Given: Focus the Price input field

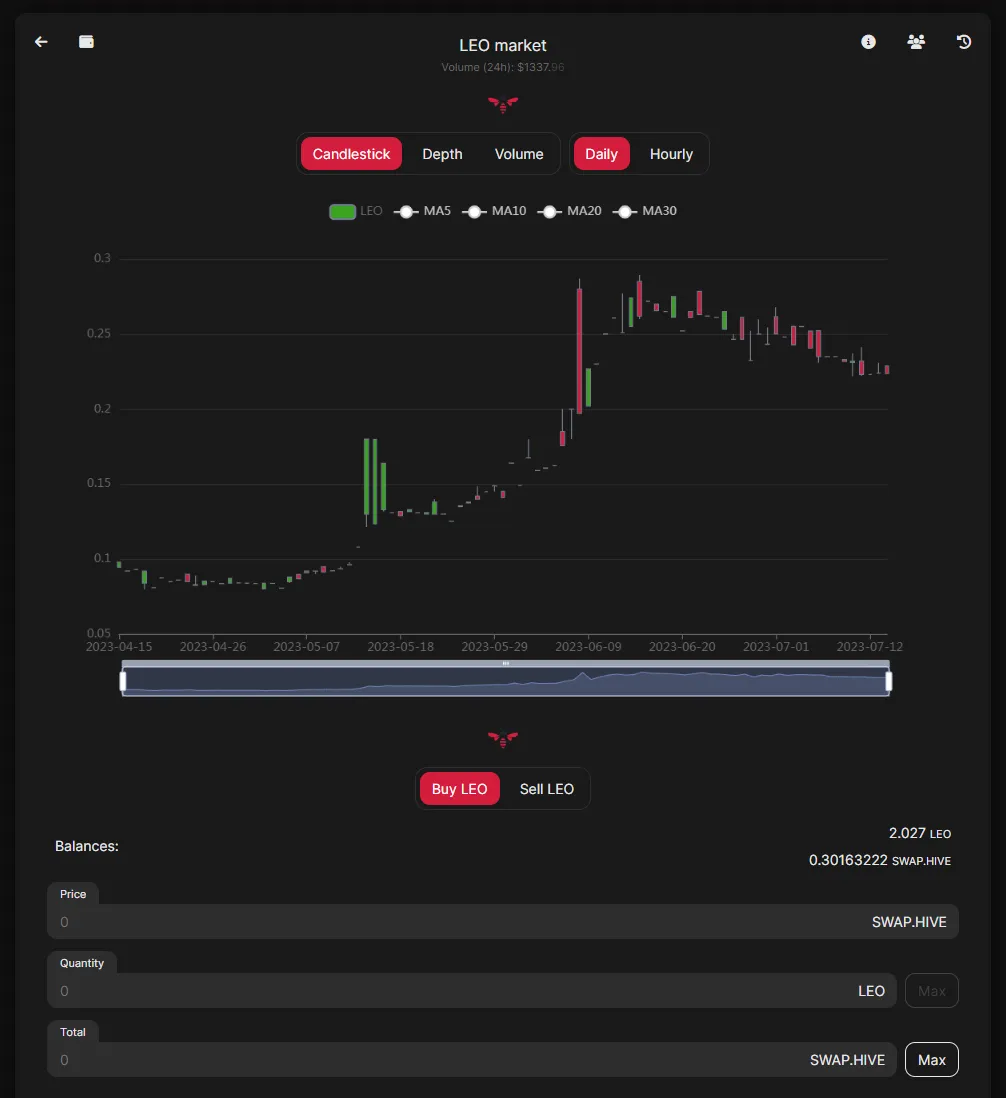Looking at the screenshot, I should pos(503,922).
